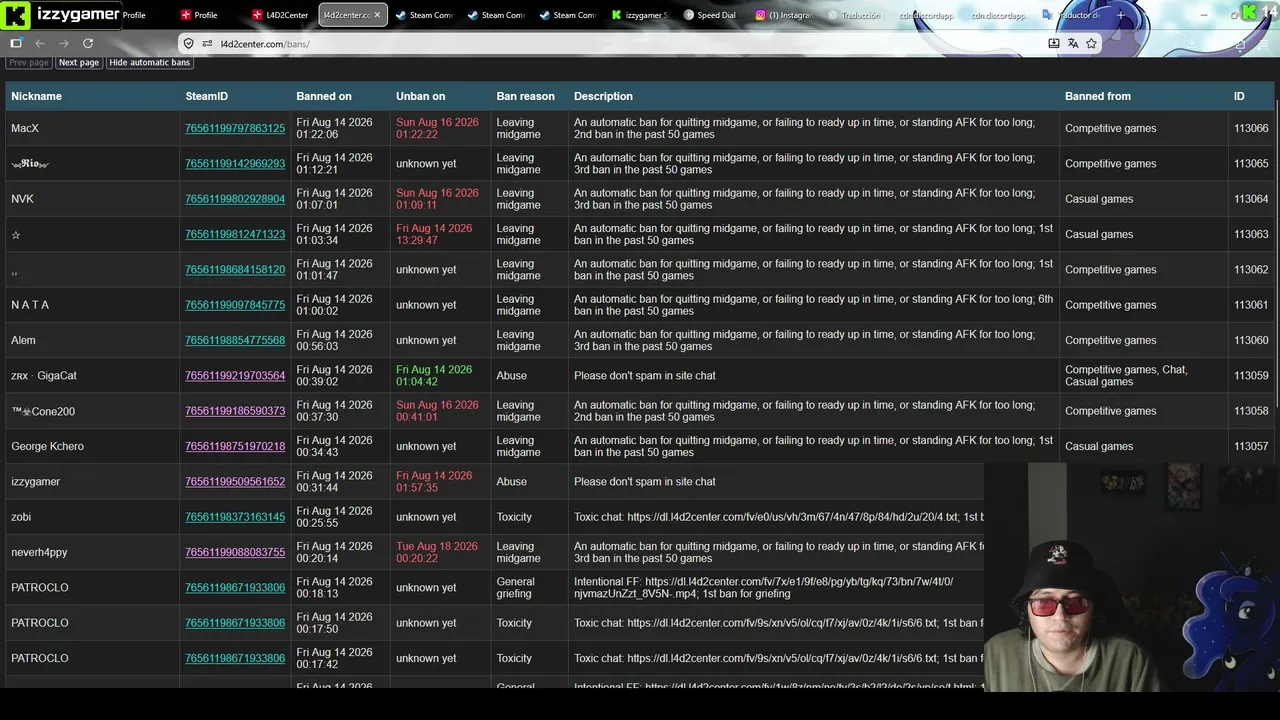Open the tab overview panel icon
Image resolution: width=1280 pixels, height=720 pixels.
click(16, 44)
